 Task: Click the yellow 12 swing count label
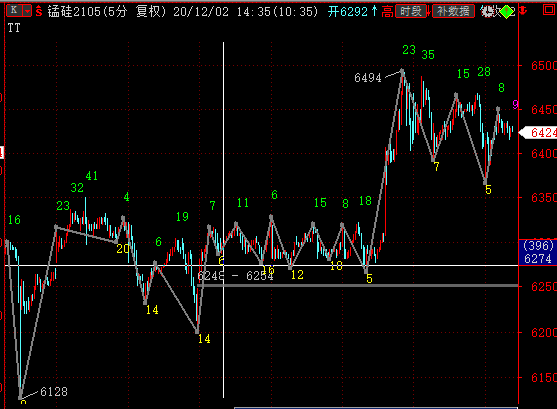point(297,274)
